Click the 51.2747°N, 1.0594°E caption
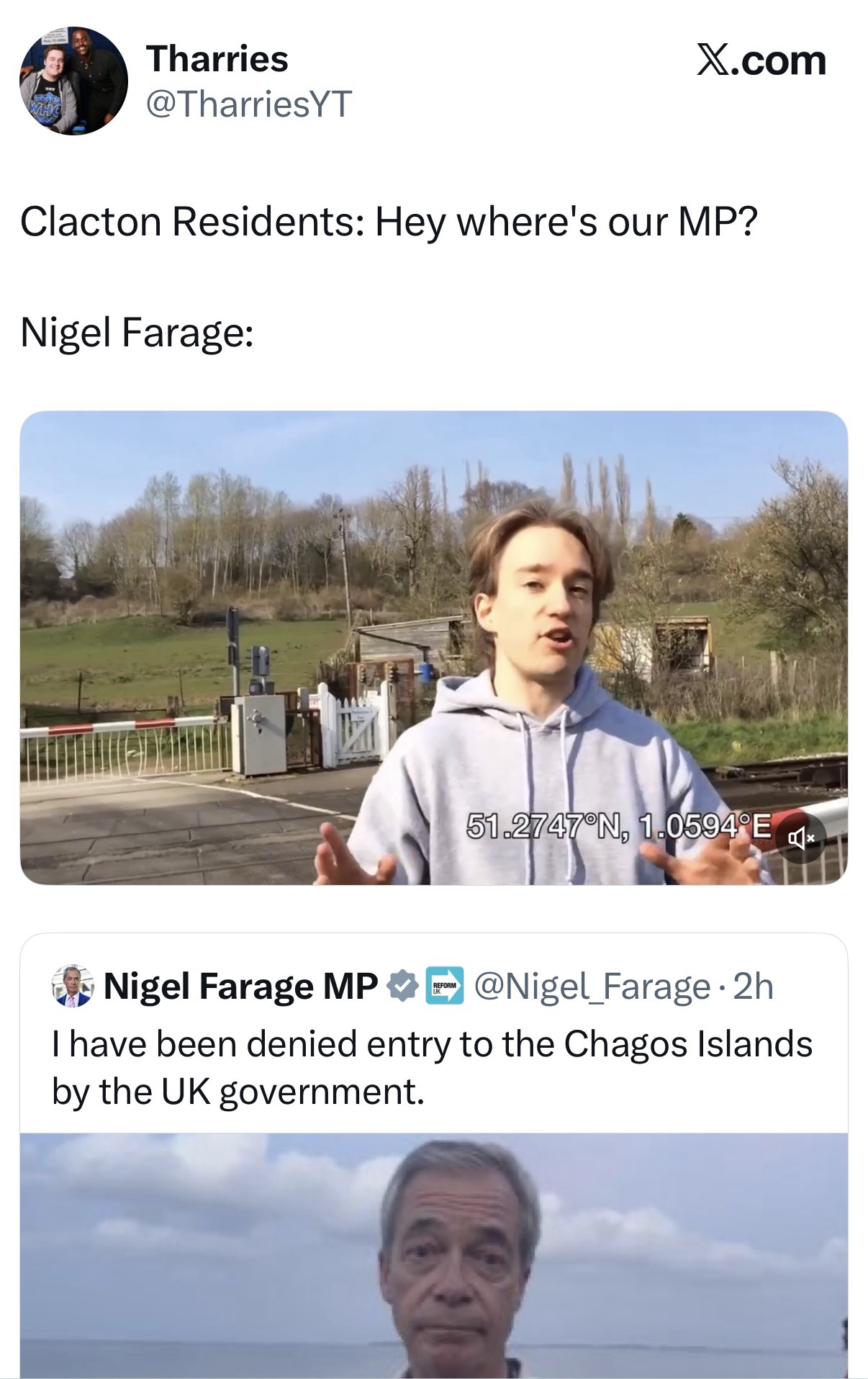This screenshot has height=1379, width=868. 618,825
